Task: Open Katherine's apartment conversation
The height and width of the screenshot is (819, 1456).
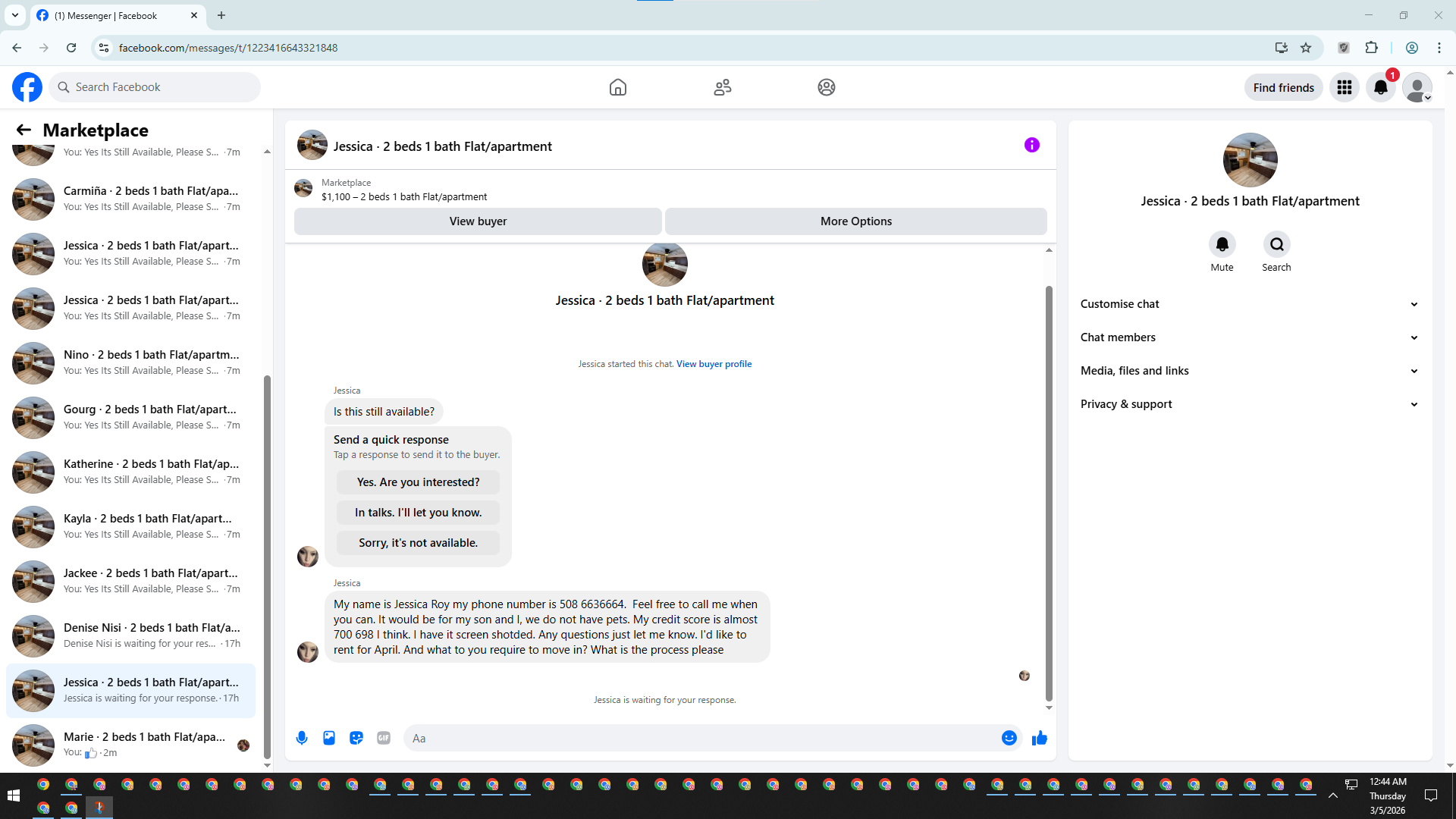Action: 130,472
